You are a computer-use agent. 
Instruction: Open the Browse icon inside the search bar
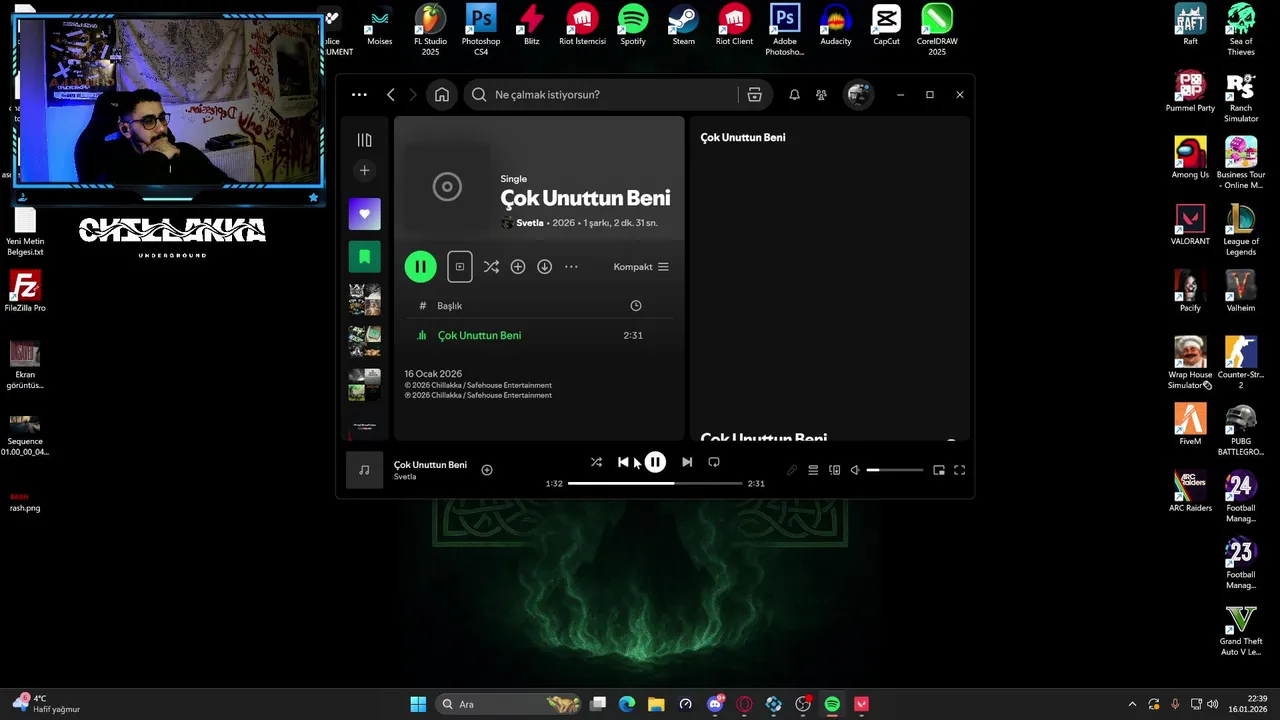pos(755,95)
